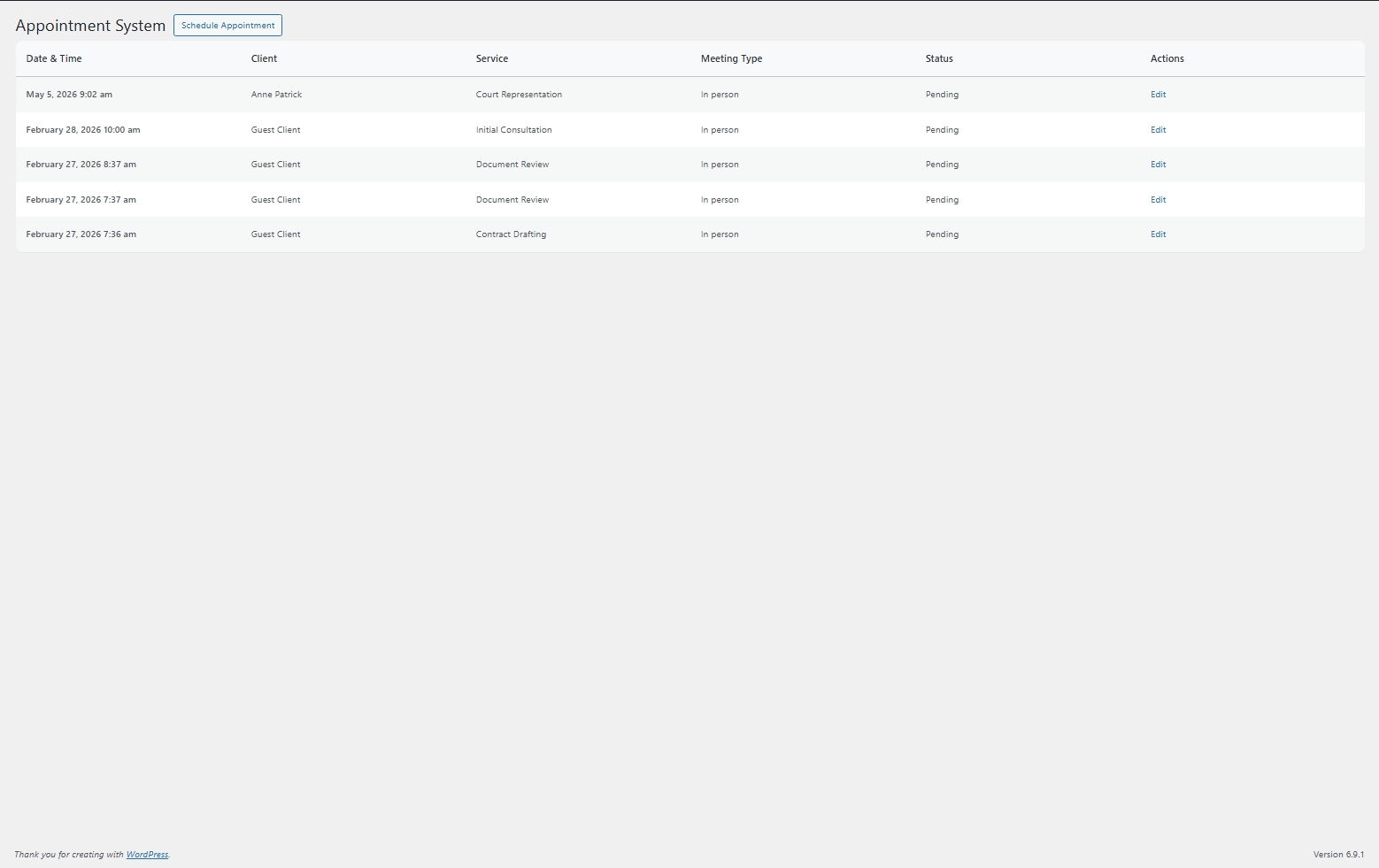Click the Service column header
The image size is (1379, 868).
pyautogui.click(x=492, y=59)
